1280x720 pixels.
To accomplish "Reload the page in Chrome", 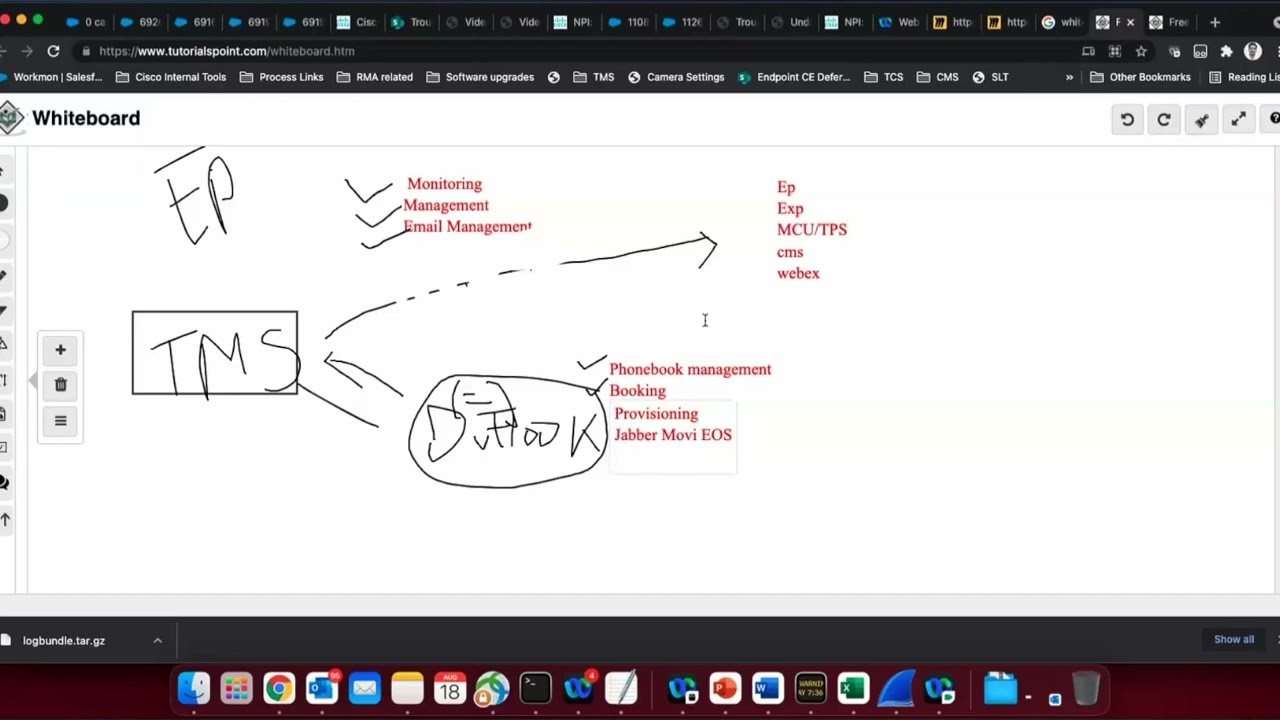I will point(53,51).
